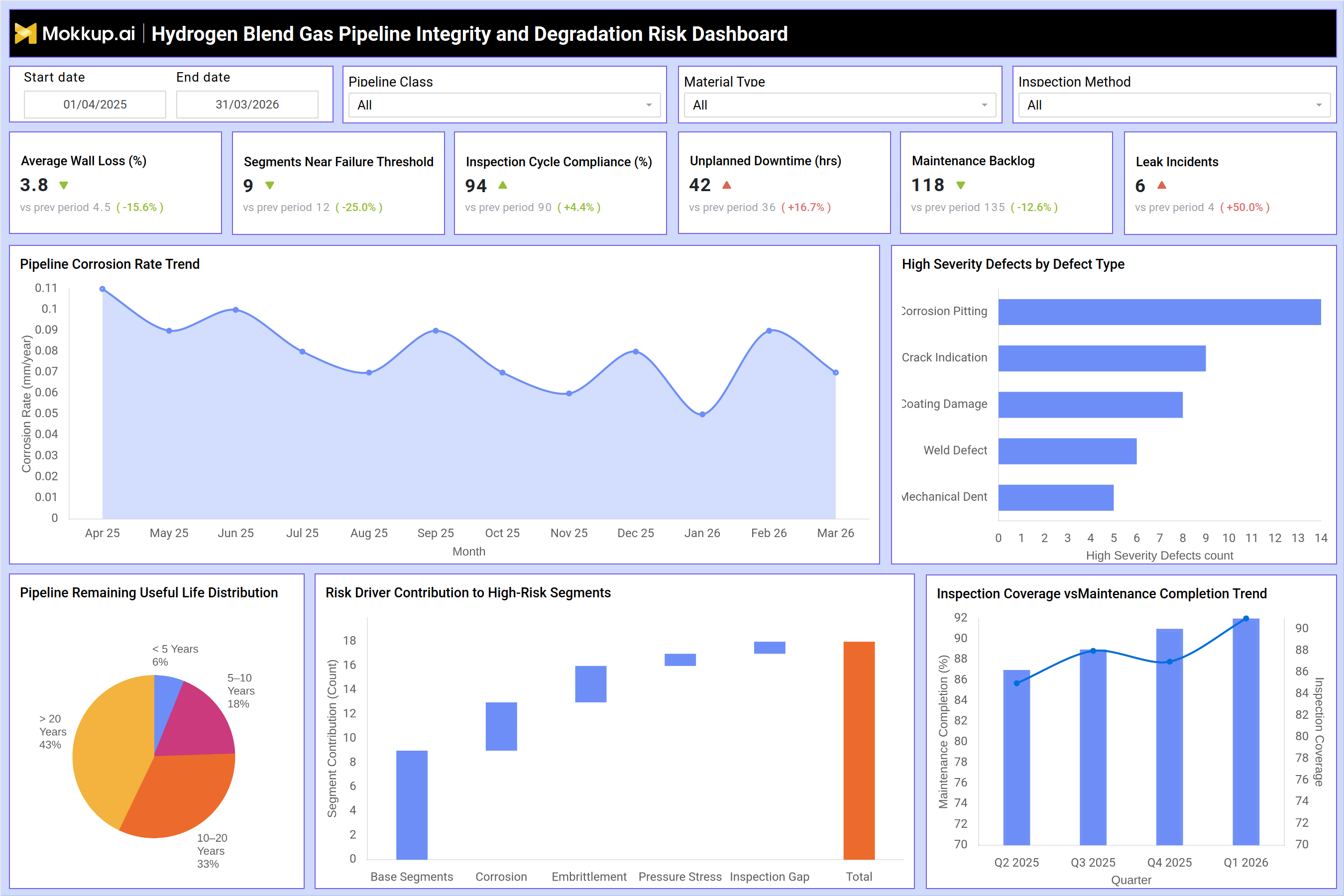Click the Pipeline Corrosion Rate Trend title
The height and width of the screenshot is (896, 1344).
pos(110,264)
